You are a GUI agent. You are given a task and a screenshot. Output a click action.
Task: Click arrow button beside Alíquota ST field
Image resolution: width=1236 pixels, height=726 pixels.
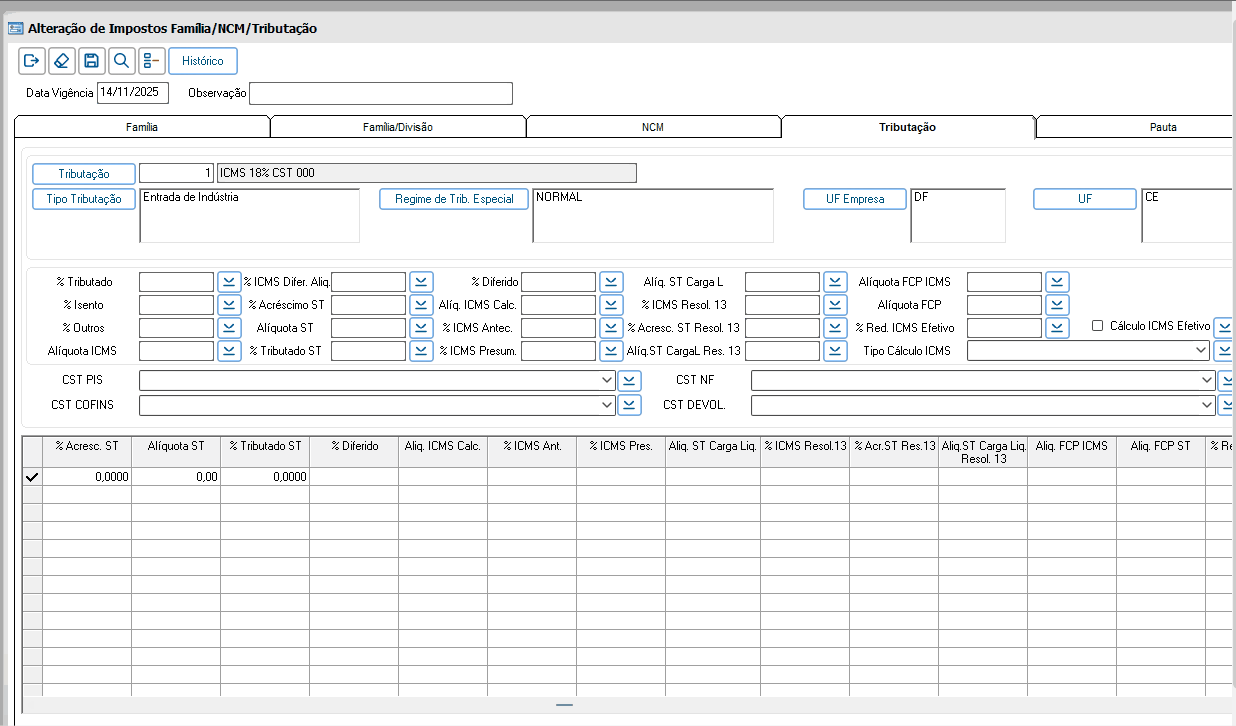coord(421,328)
